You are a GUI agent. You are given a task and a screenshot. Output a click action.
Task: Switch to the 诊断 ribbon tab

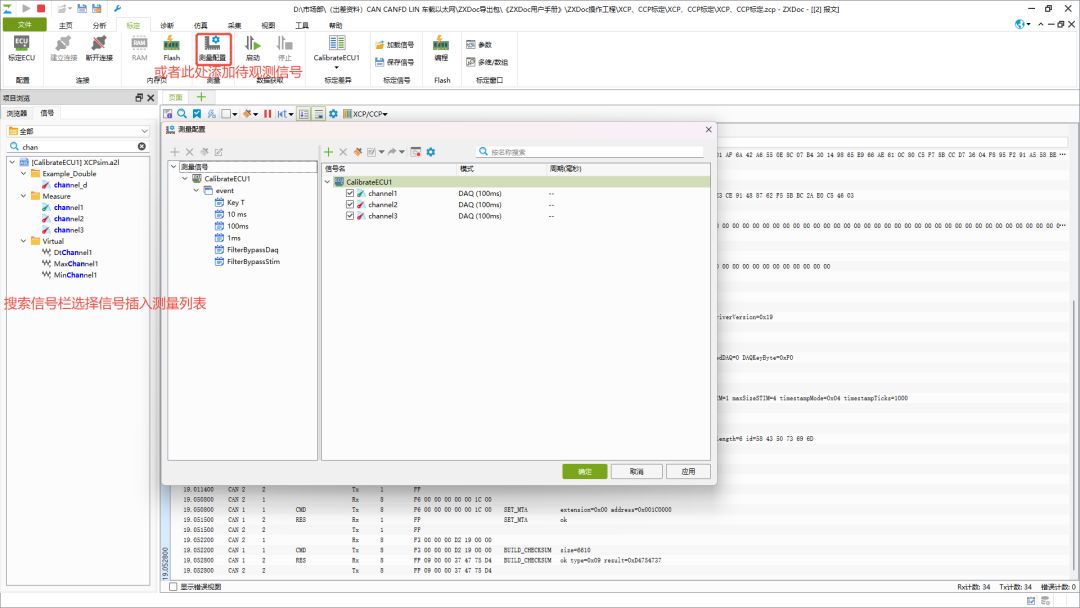tap(167, 25)
